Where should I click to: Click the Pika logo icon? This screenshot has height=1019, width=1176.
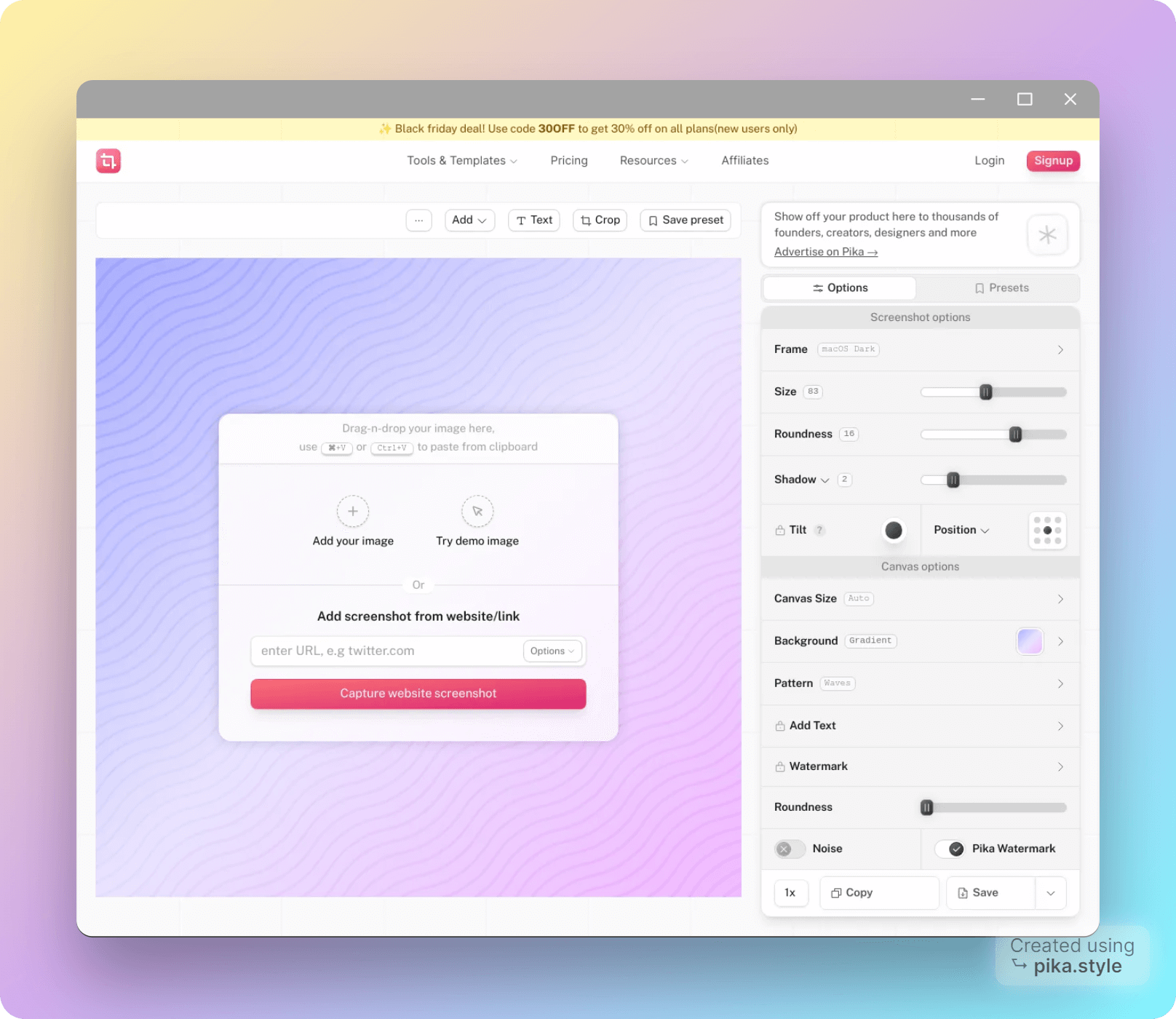click(108, 161)
